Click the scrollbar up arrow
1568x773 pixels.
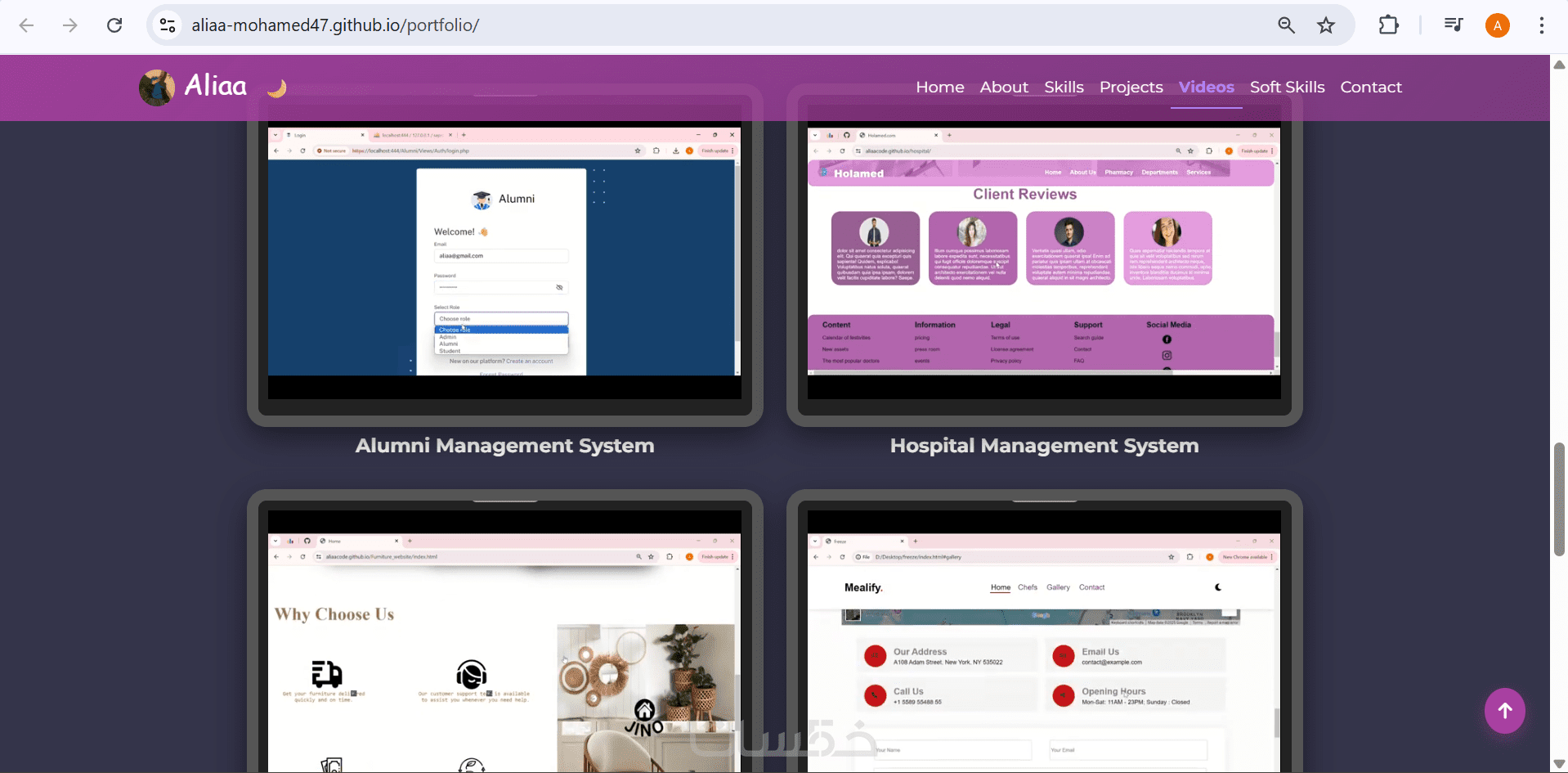(1559, 65)
